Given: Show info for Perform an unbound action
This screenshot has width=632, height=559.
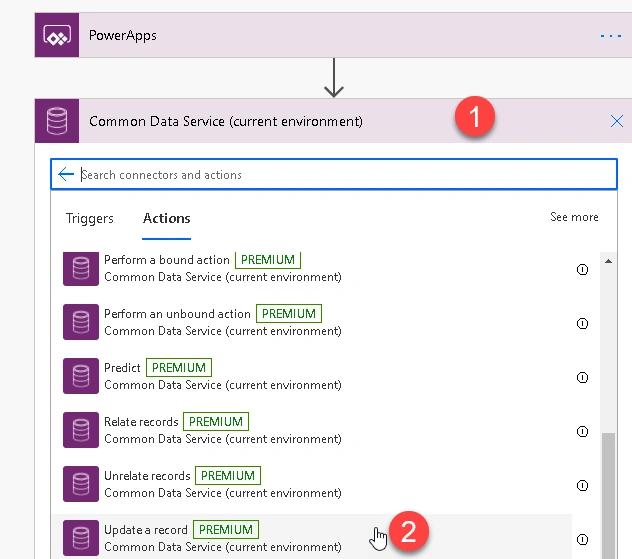Looking at the screenshot, I should point(582,323).
